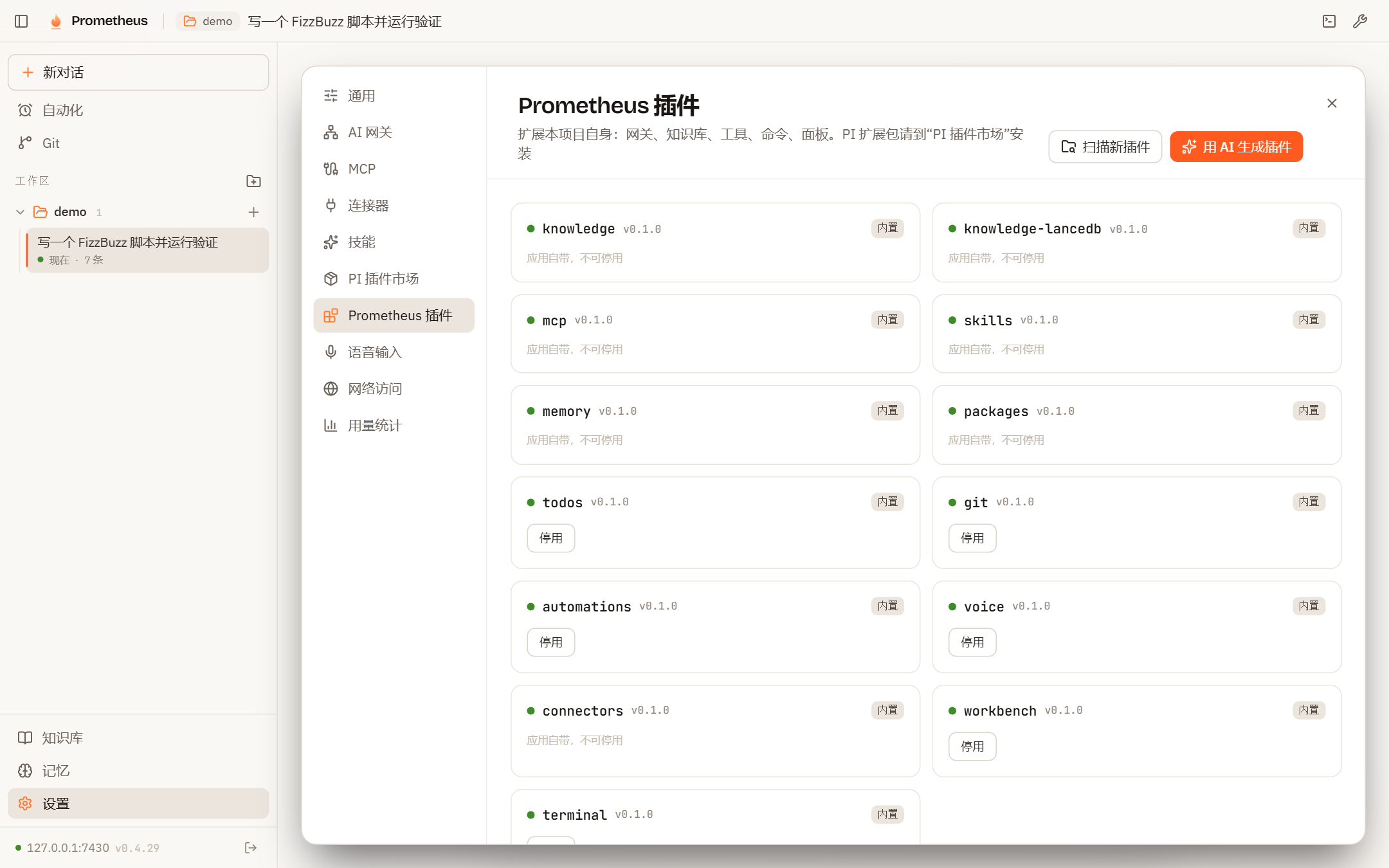Image resolution: width=1389 pixels, height=868 pixels.
Task: Disable the git plugin with 停用
Action: pyautogui.click(x=972, y=538)
